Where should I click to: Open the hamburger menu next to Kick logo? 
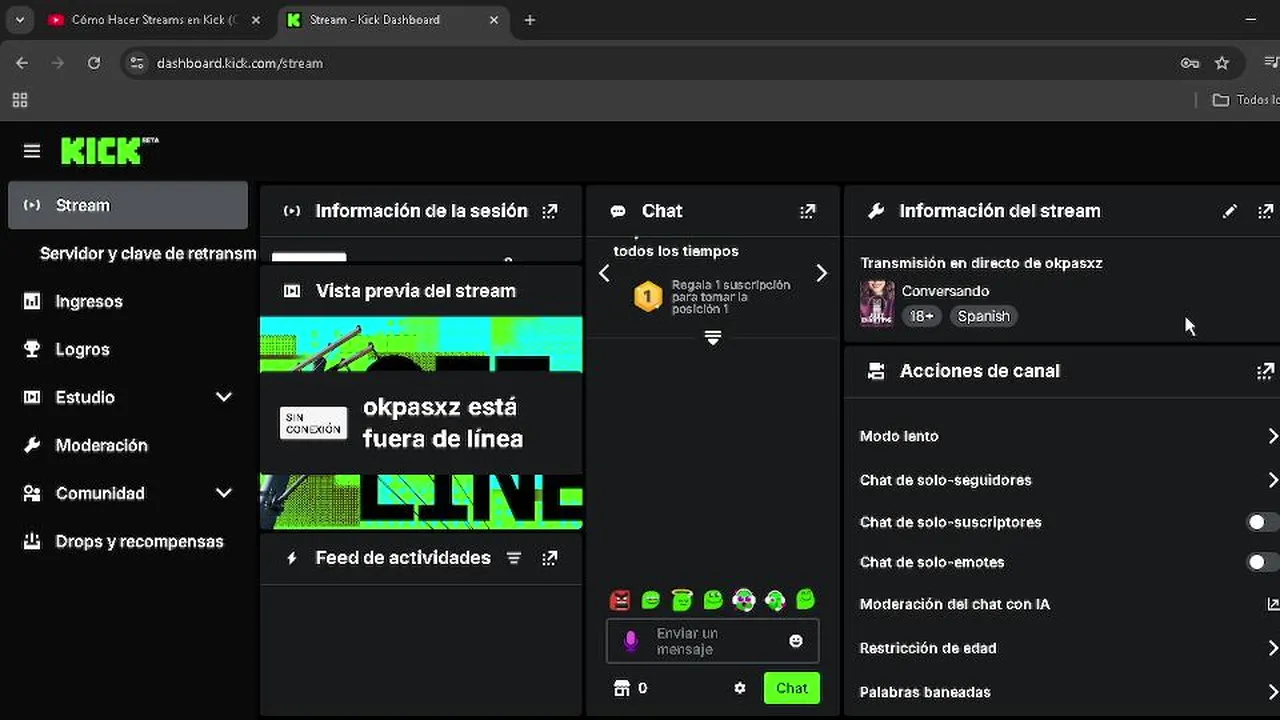(32, 151)
